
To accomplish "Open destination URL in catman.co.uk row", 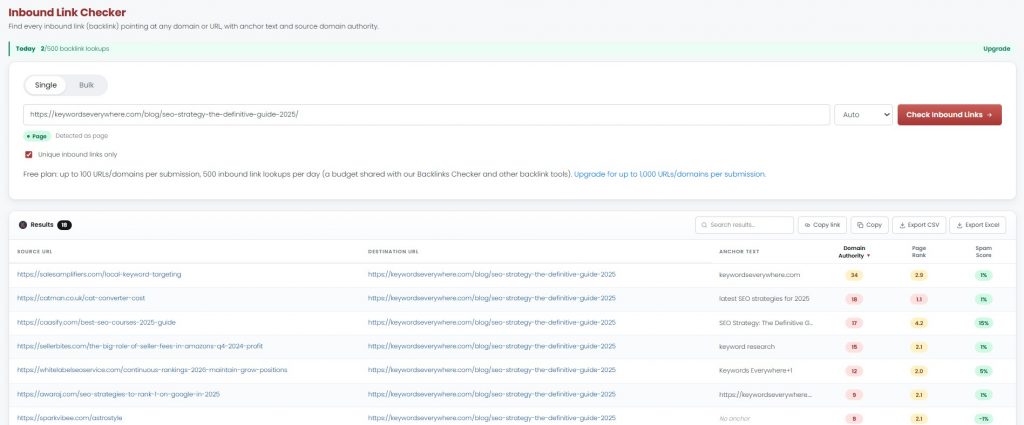I will tap(492, 298).
